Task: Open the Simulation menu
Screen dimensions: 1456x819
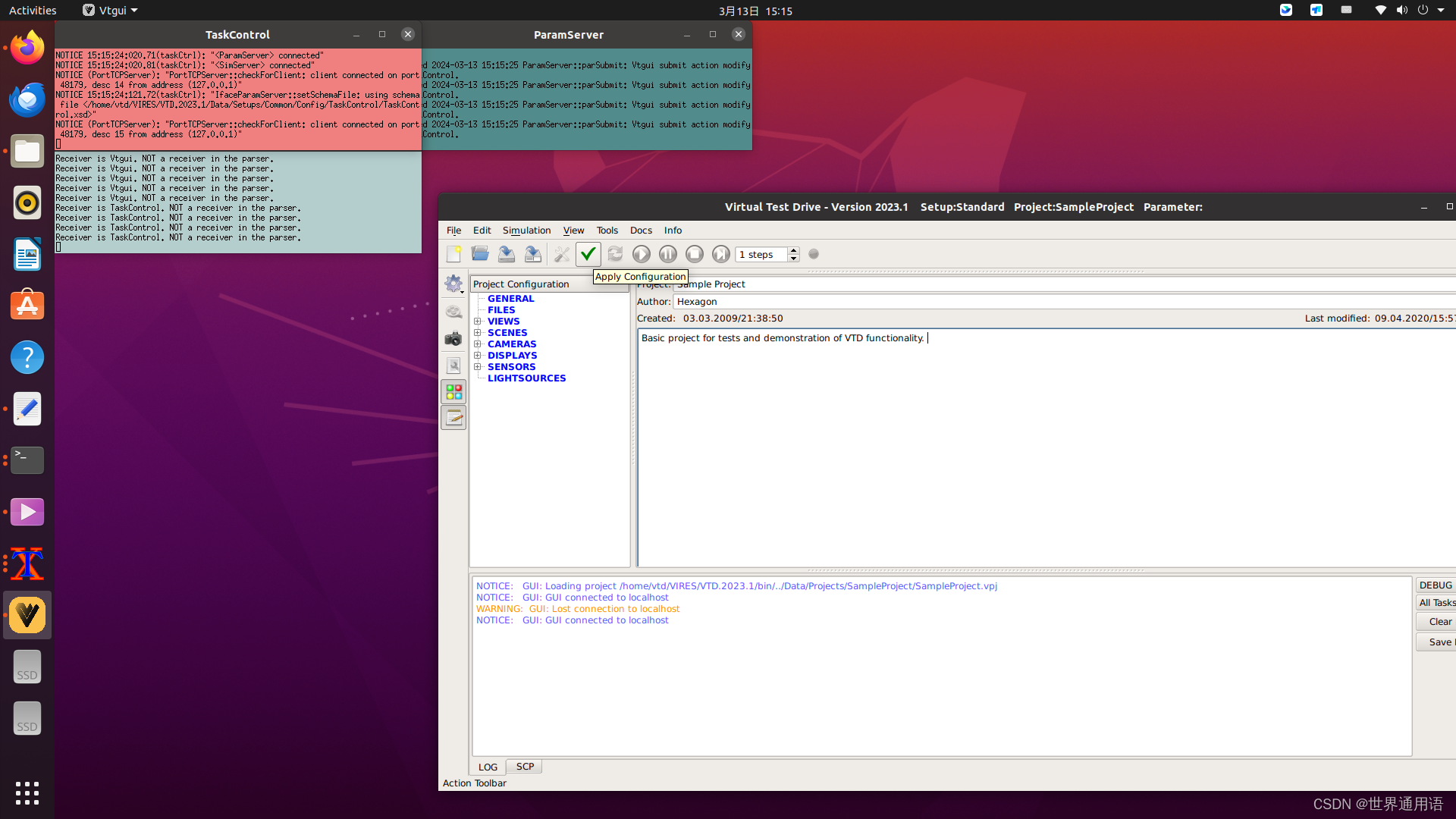Action: (526, 231)
